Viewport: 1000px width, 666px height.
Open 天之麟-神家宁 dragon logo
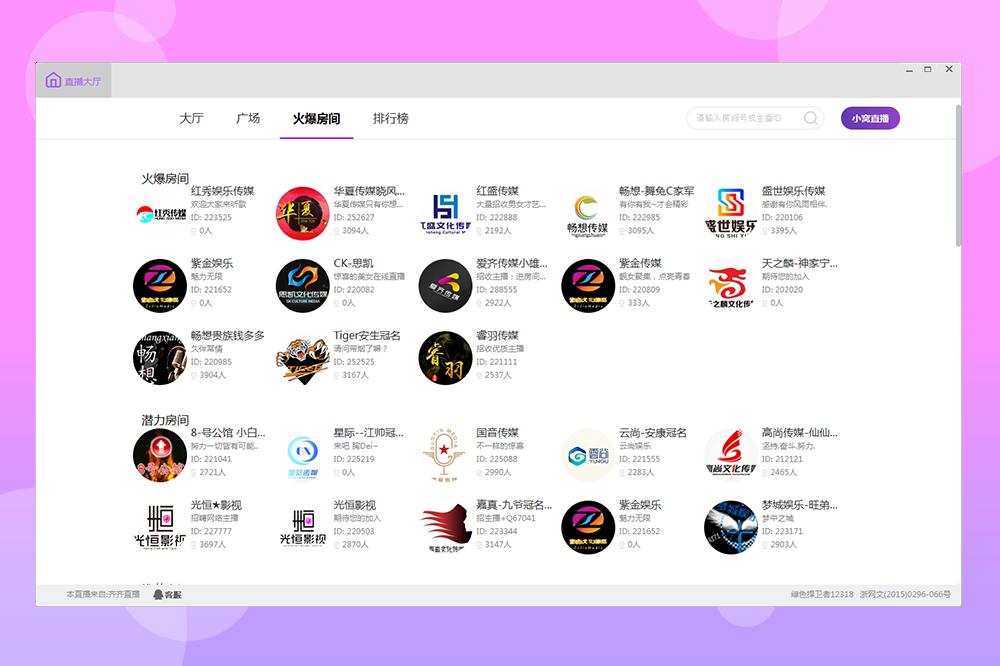731,285
